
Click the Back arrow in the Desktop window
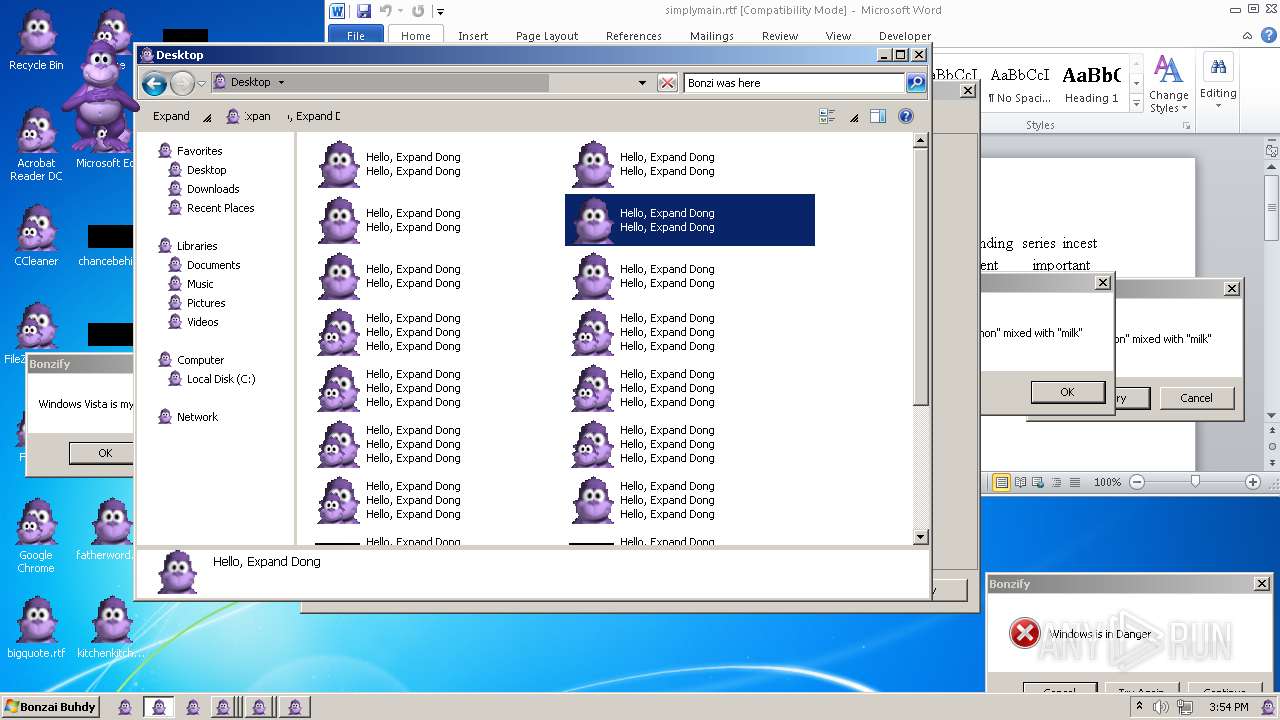pyautogui.click(x=154, y=83)
